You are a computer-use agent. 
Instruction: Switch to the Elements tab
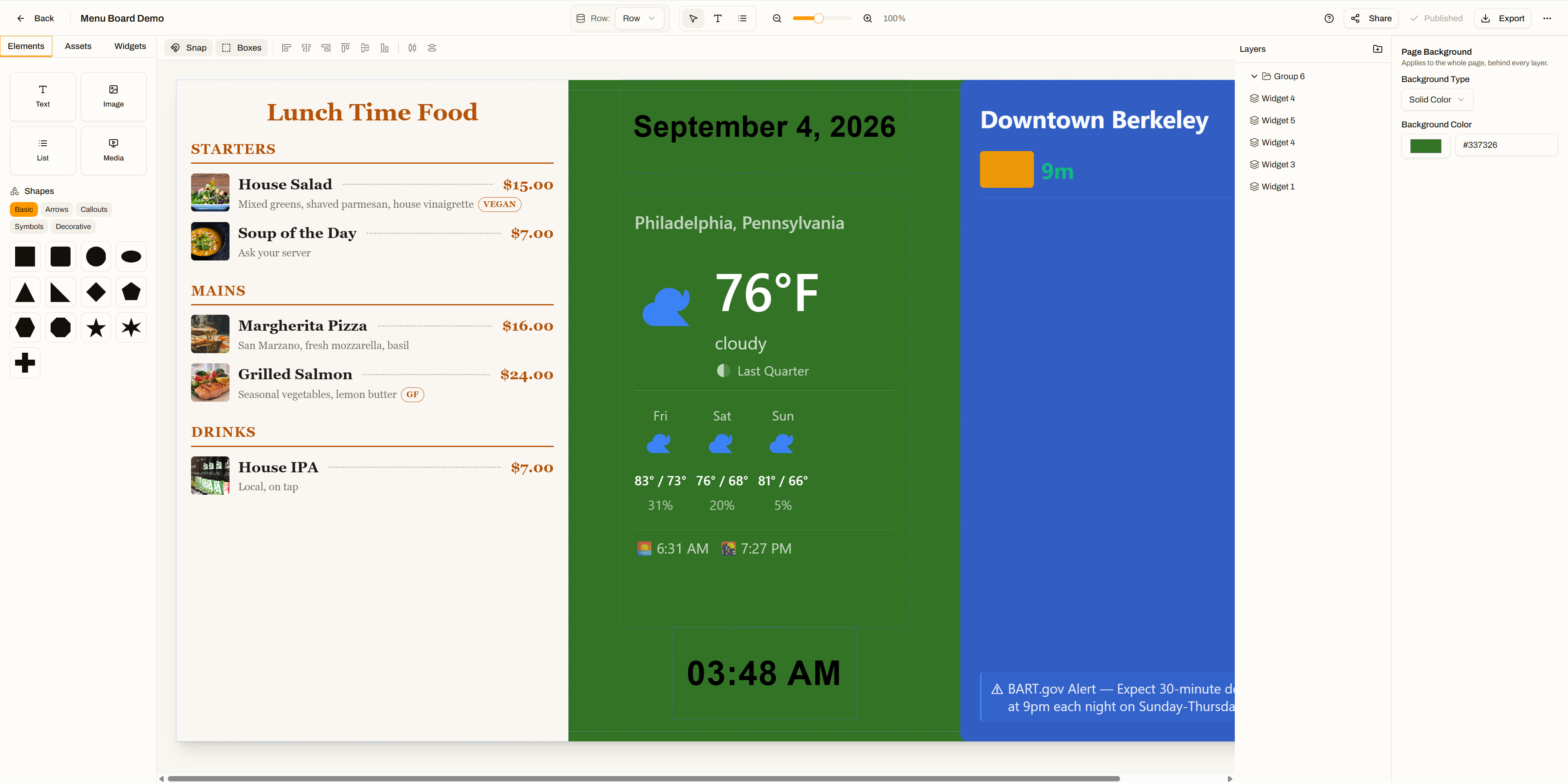pos(26,46)
